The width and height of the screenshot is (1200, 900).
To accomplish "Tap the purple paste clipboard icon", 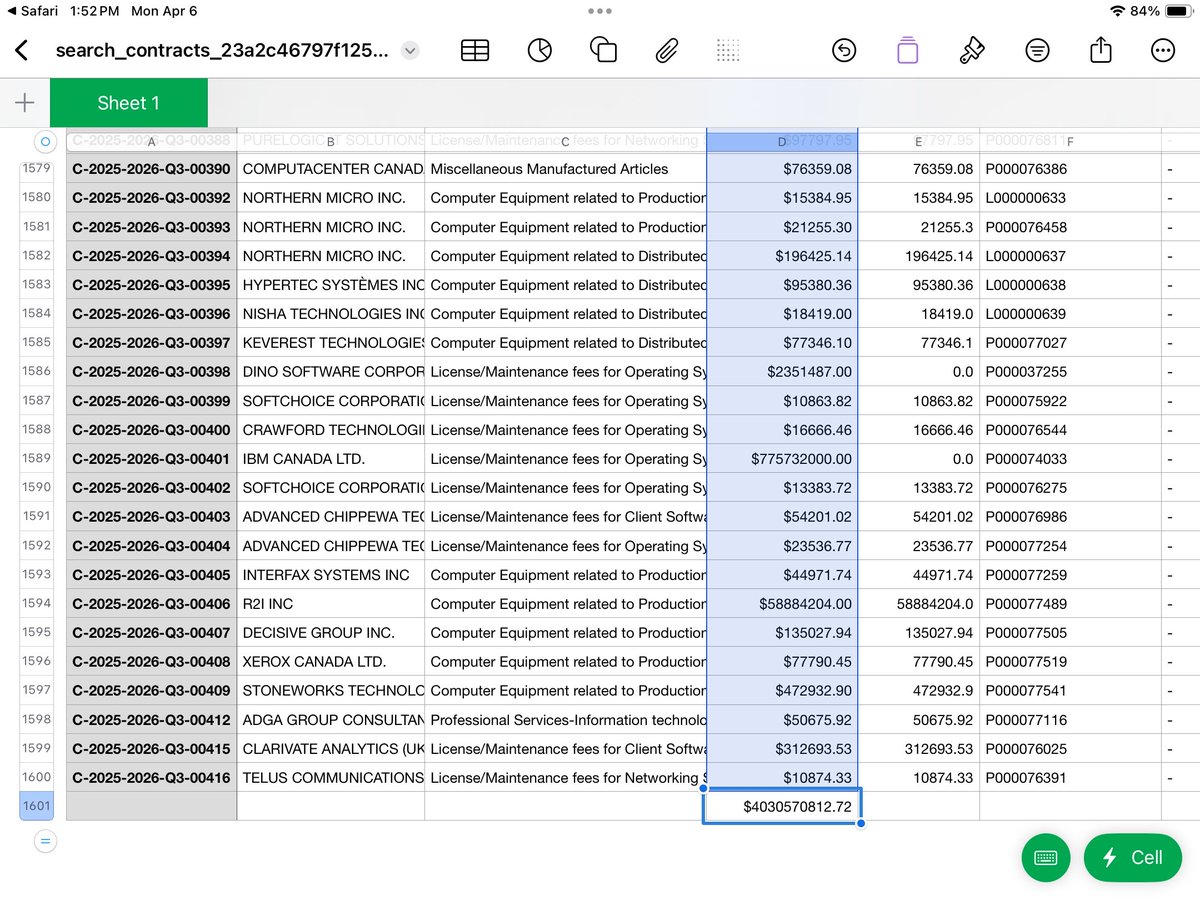I will pyautogui.click(x=907, y=50).
